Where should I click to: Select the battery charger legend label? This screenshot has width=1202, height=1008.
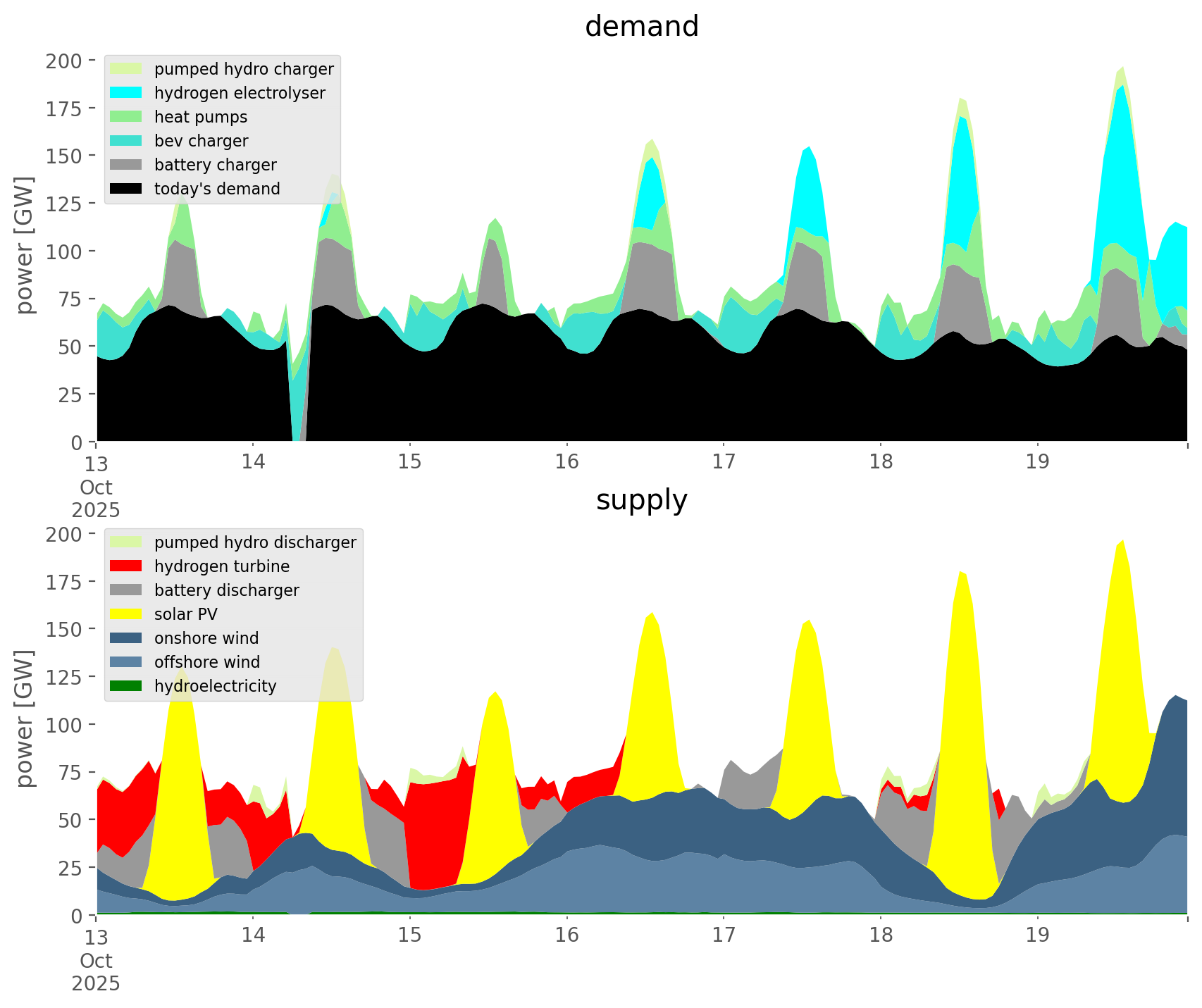[x=215, y=165]
